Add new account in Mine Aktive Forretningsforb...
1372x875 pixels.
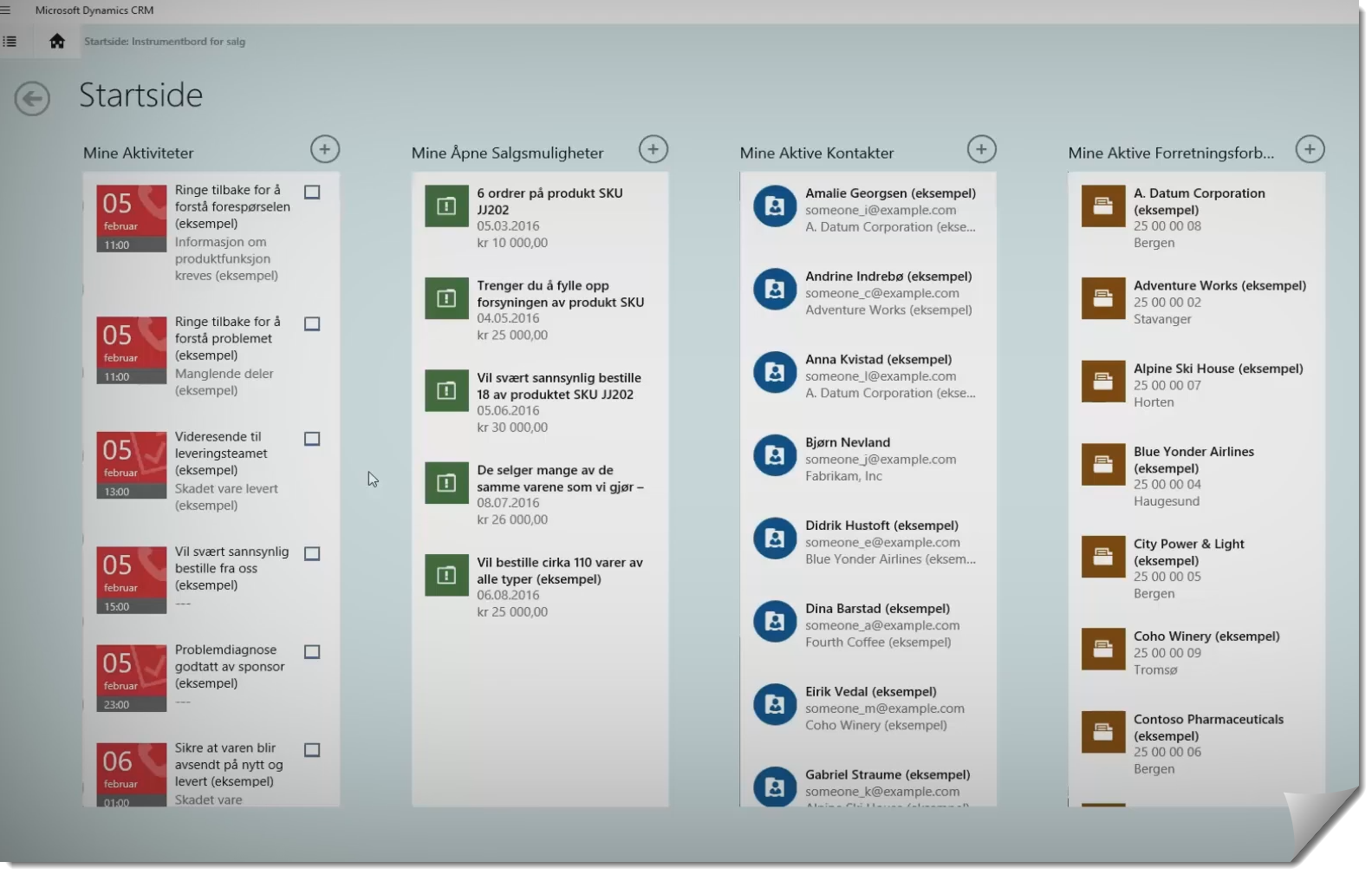point(1310,149)
